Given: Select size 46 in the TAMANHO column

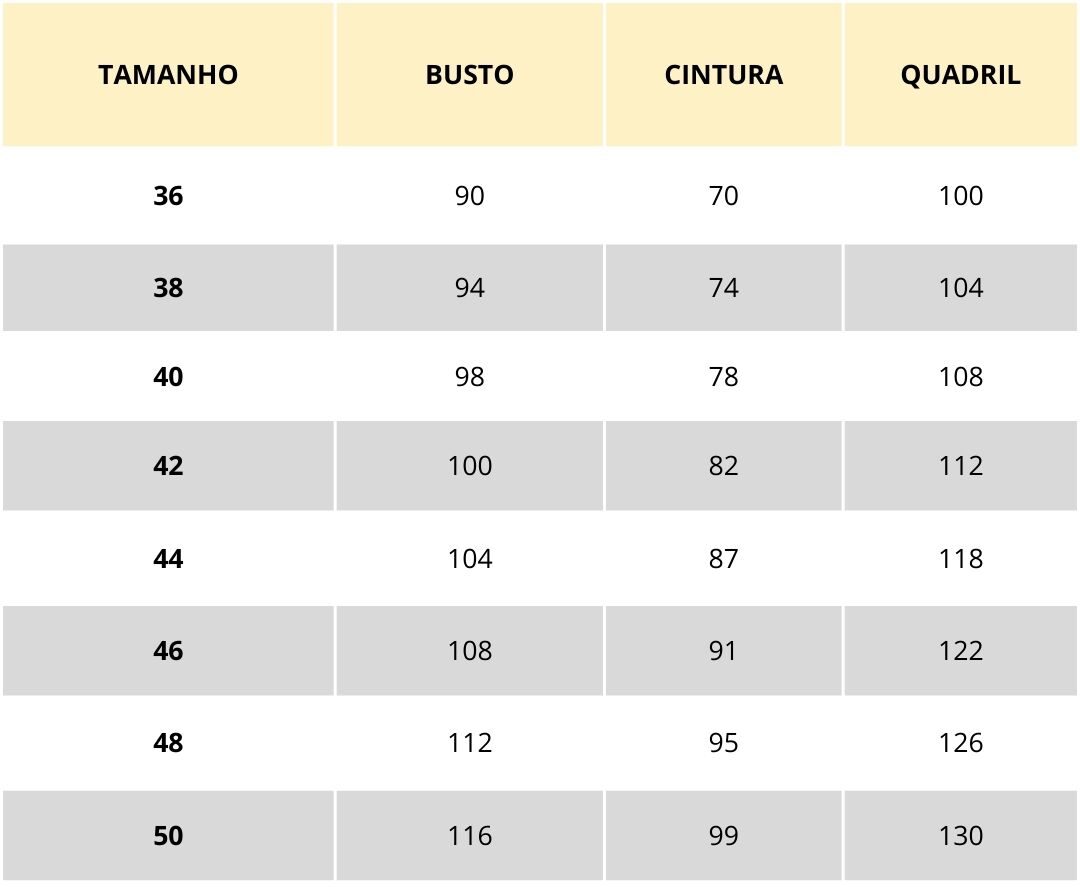Looking at the screenshot, I should pos(168,651).
